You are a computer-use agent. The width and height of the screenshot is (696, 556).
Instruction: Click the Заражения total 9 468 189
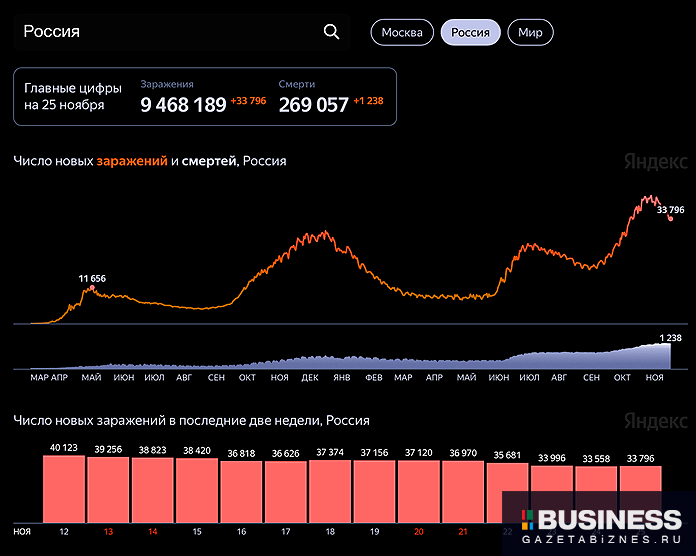tap(183, 105)
